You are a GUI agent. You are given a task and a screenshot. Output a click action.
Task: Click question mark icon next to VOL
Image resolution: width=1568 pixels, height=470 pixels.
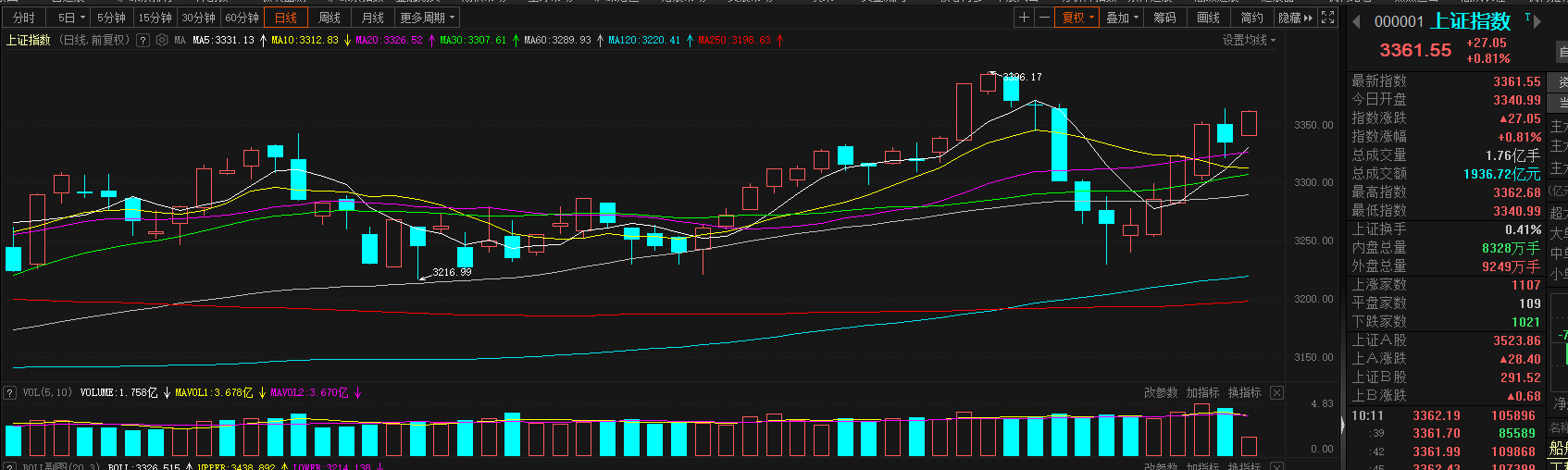pyautogui.click(x=9, y=392)
